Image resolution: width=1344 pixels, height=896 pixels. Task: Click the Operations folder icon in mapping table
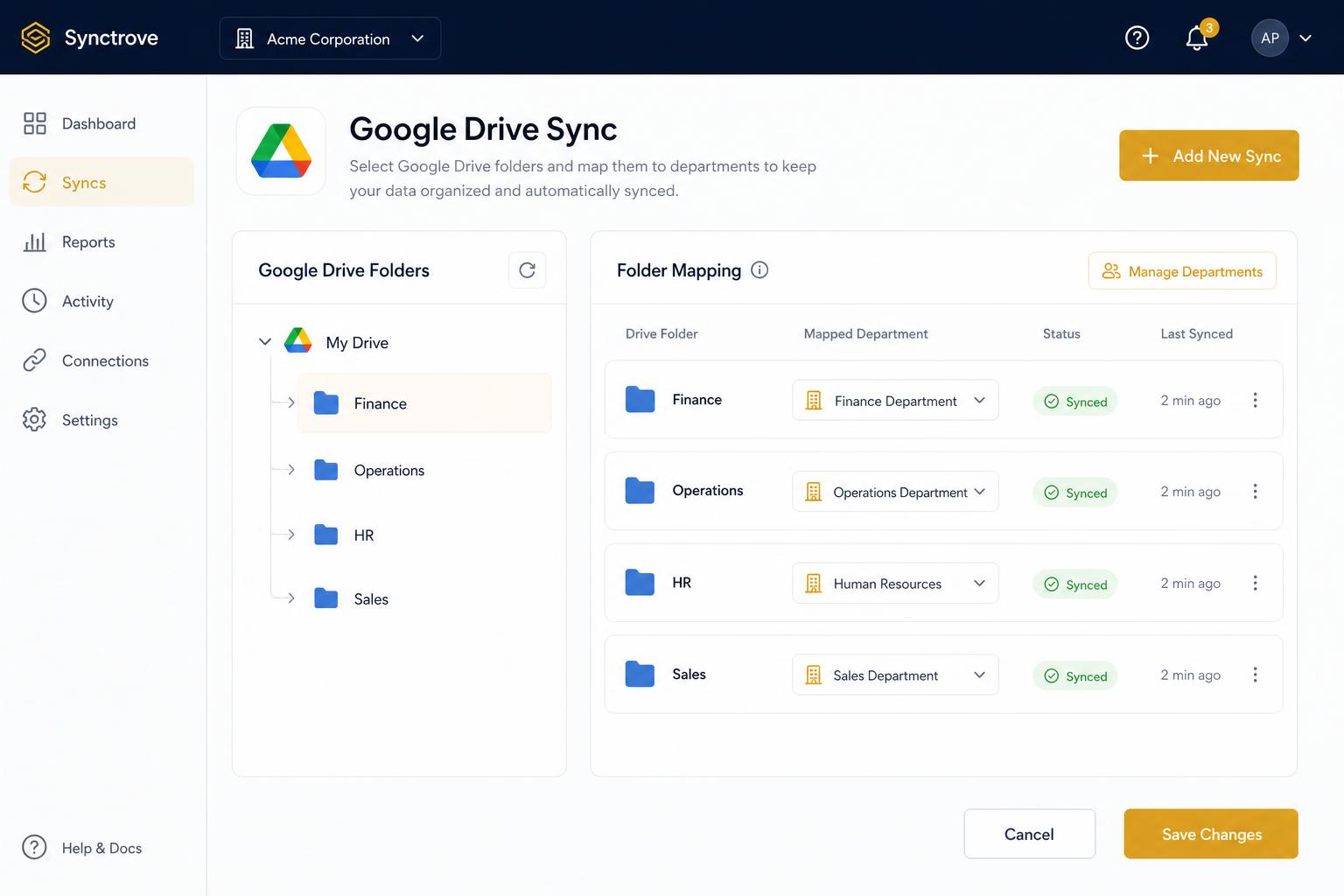point(640,491)
